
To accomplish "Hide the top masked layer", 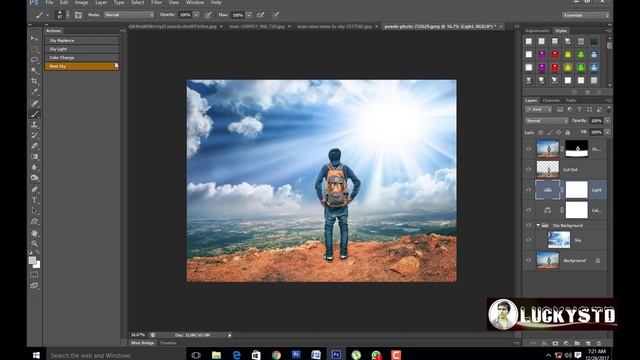I will tap(529, 149).
